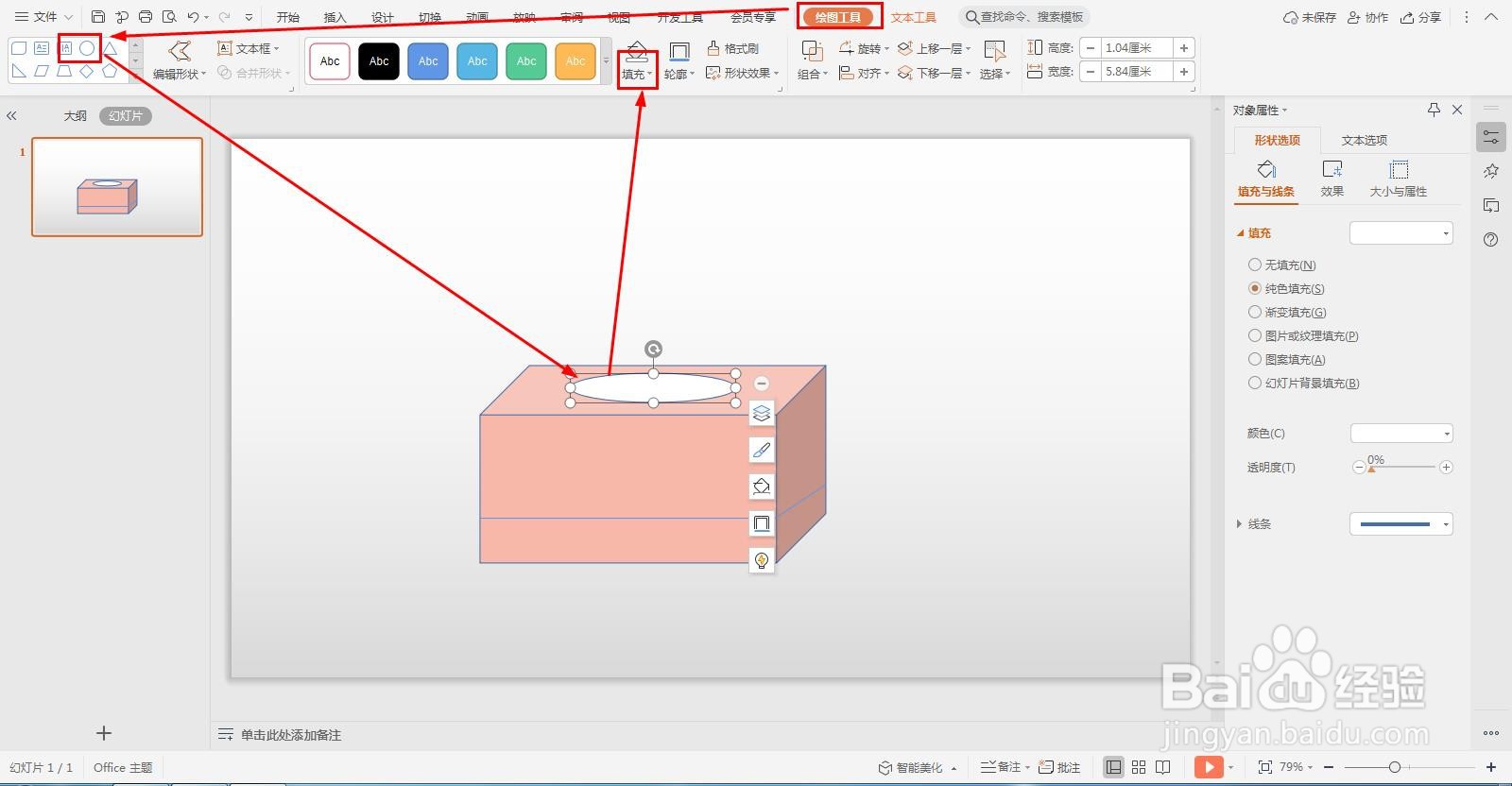Screen dimensions: 1512x786
Task: Add a new slide with plus button
Action: [x=104, y=733]
